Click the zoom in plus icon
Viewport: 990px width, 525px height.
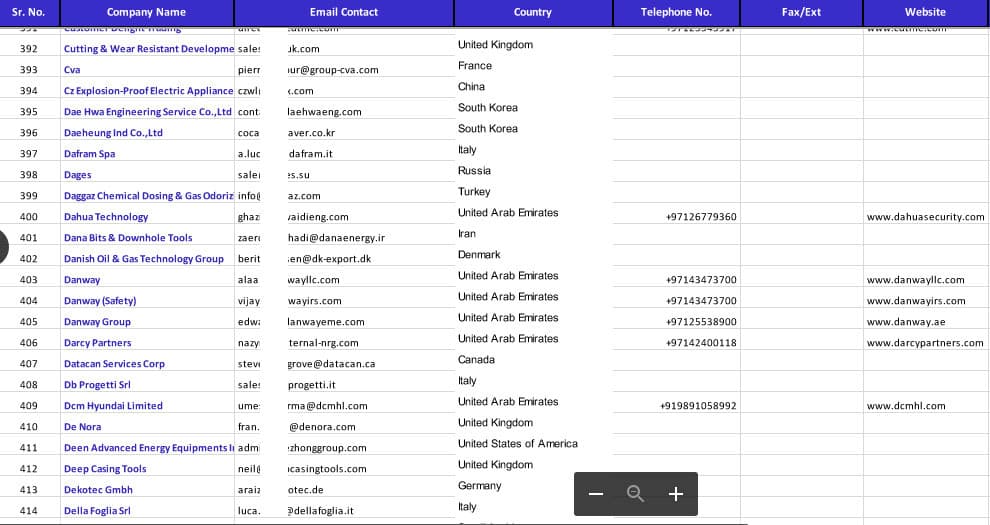tap(676, 494)
